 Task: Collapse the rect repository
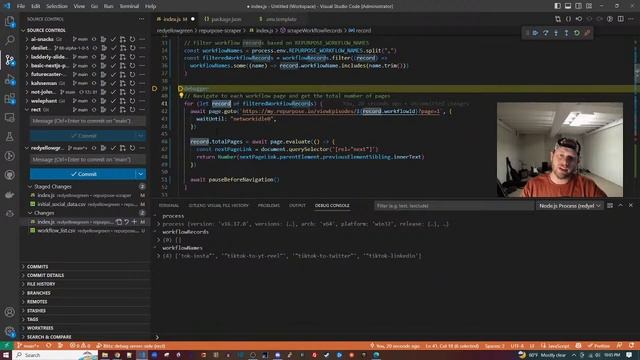tap(27, 109)
